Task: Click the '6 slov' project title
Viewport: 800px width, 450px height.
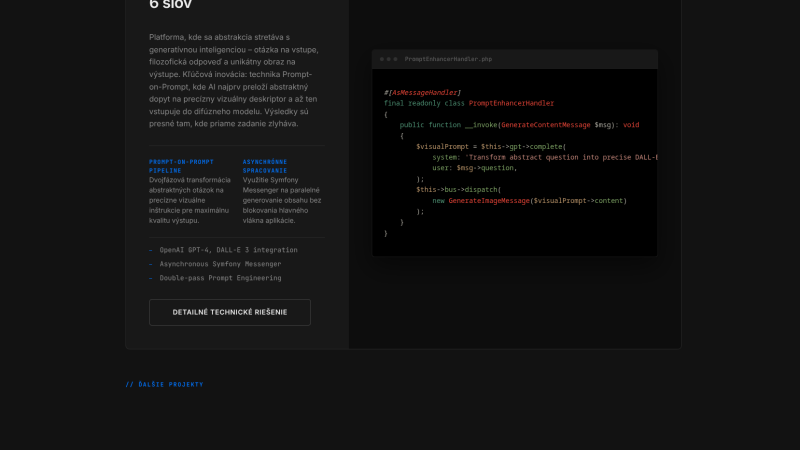Action: pyautogui.click(x=170, y=5)
